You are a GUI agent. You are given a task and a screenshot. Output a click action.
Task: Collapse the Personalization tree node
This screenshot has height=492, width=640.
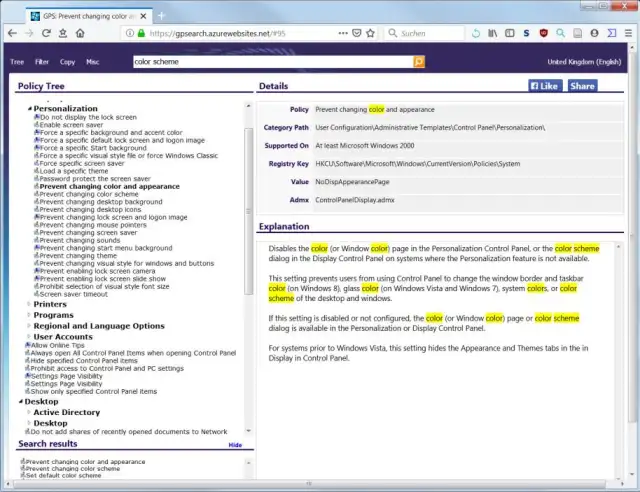pyautogui.click(x=29, y=108)
